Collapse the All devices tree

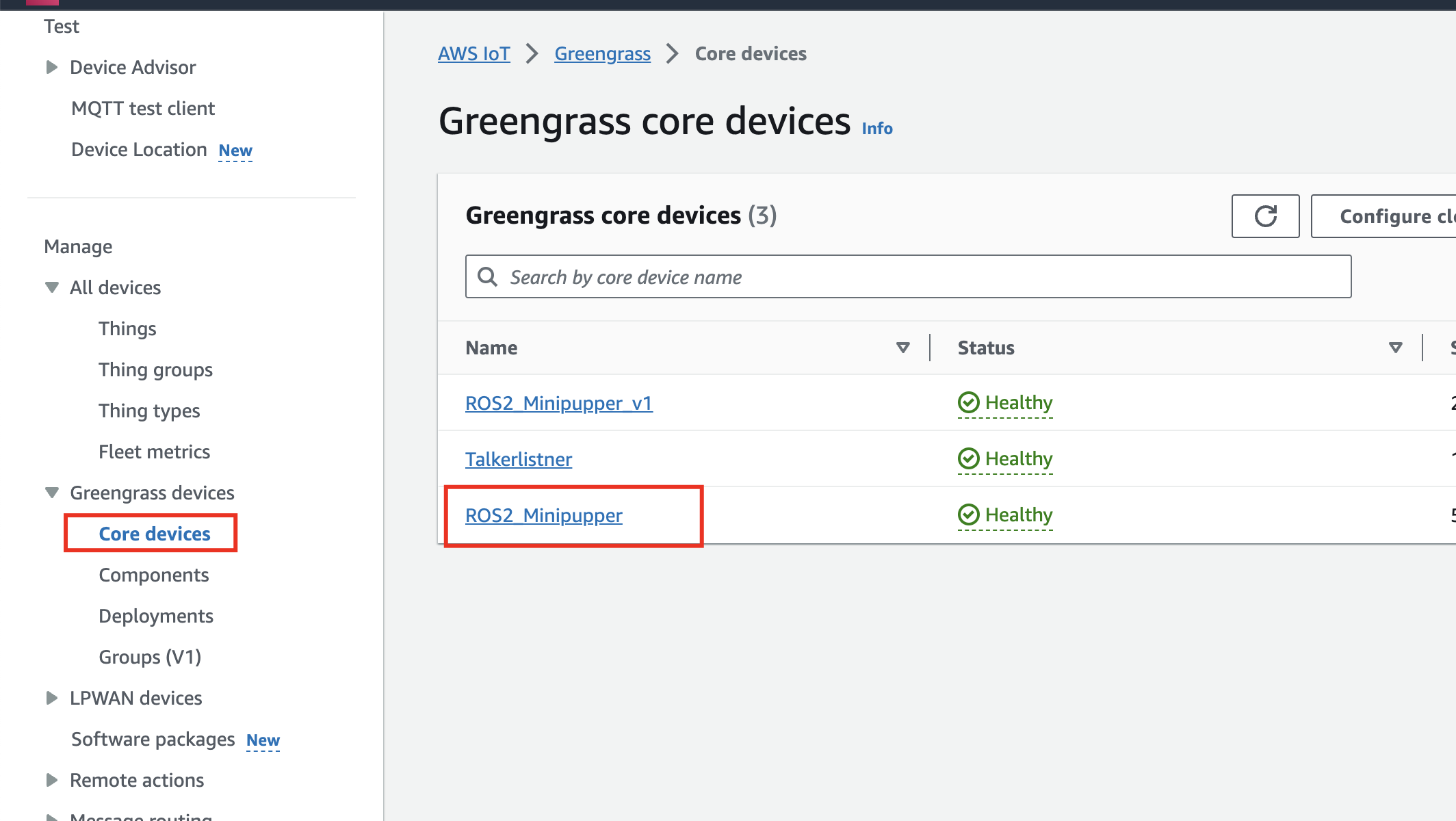51,287
